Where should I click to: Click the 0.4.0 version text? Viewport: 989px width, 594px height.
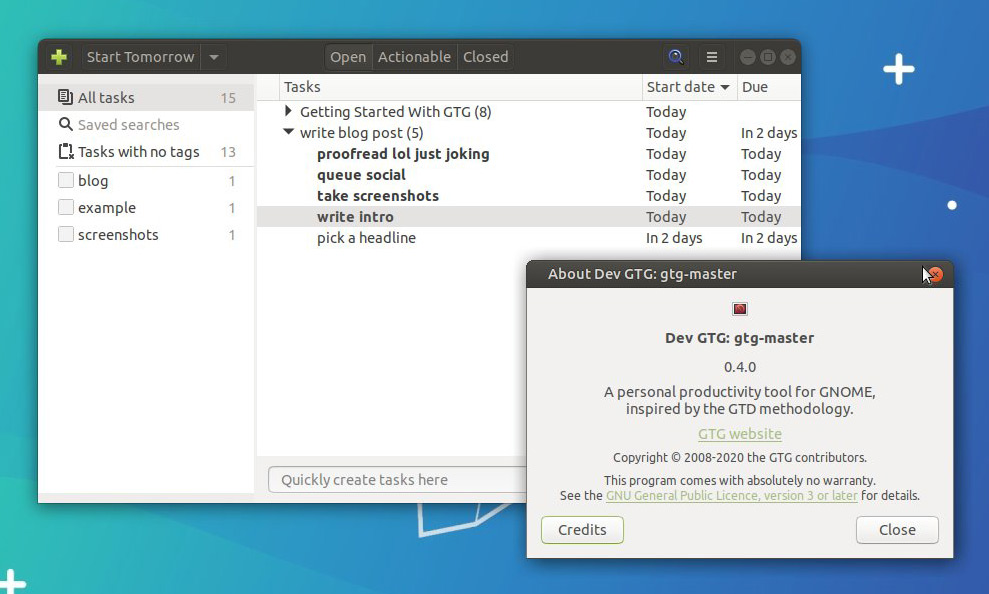[740, 367]
